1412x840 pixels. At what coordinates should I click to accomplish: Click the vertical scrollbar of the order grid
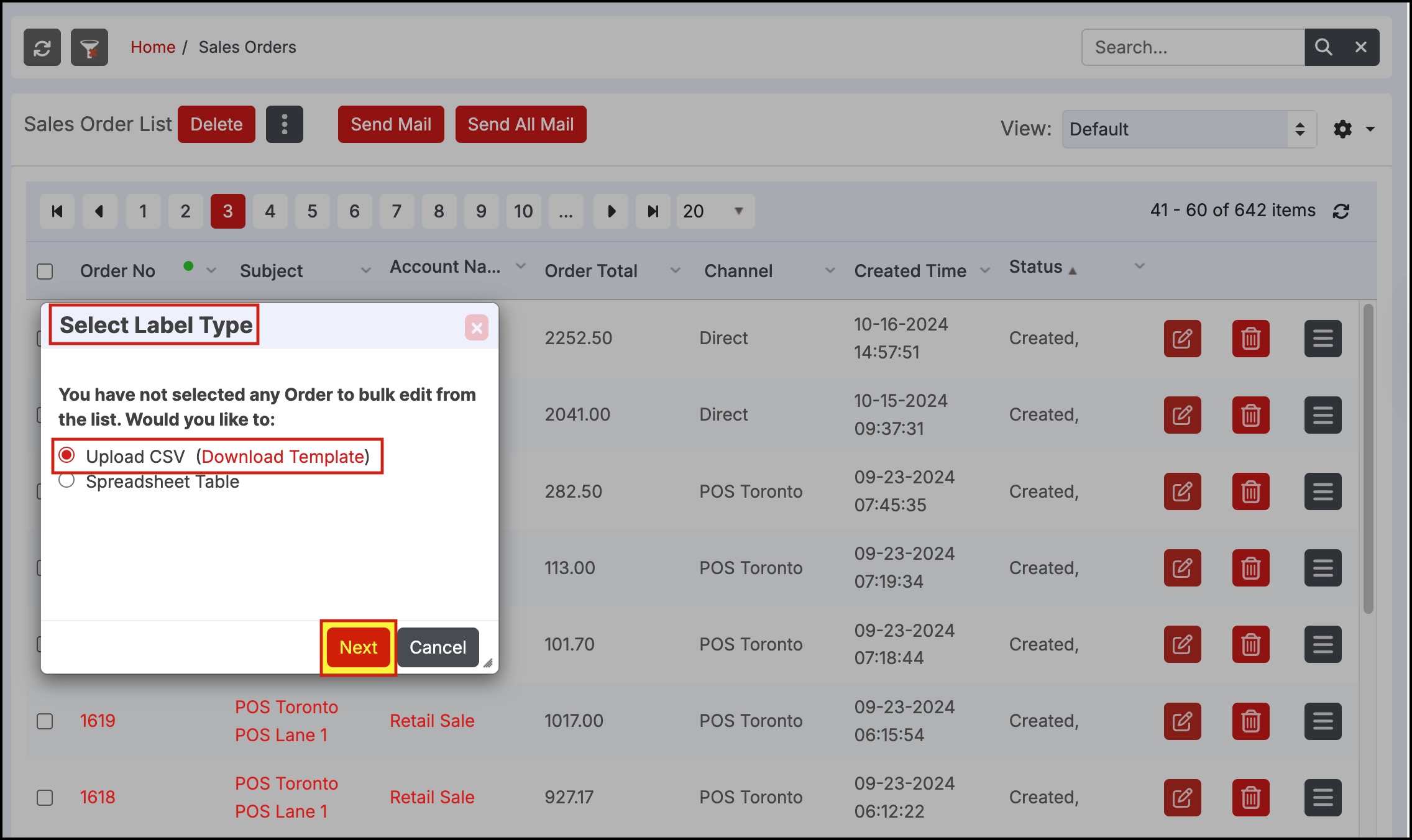[1368, 460]
